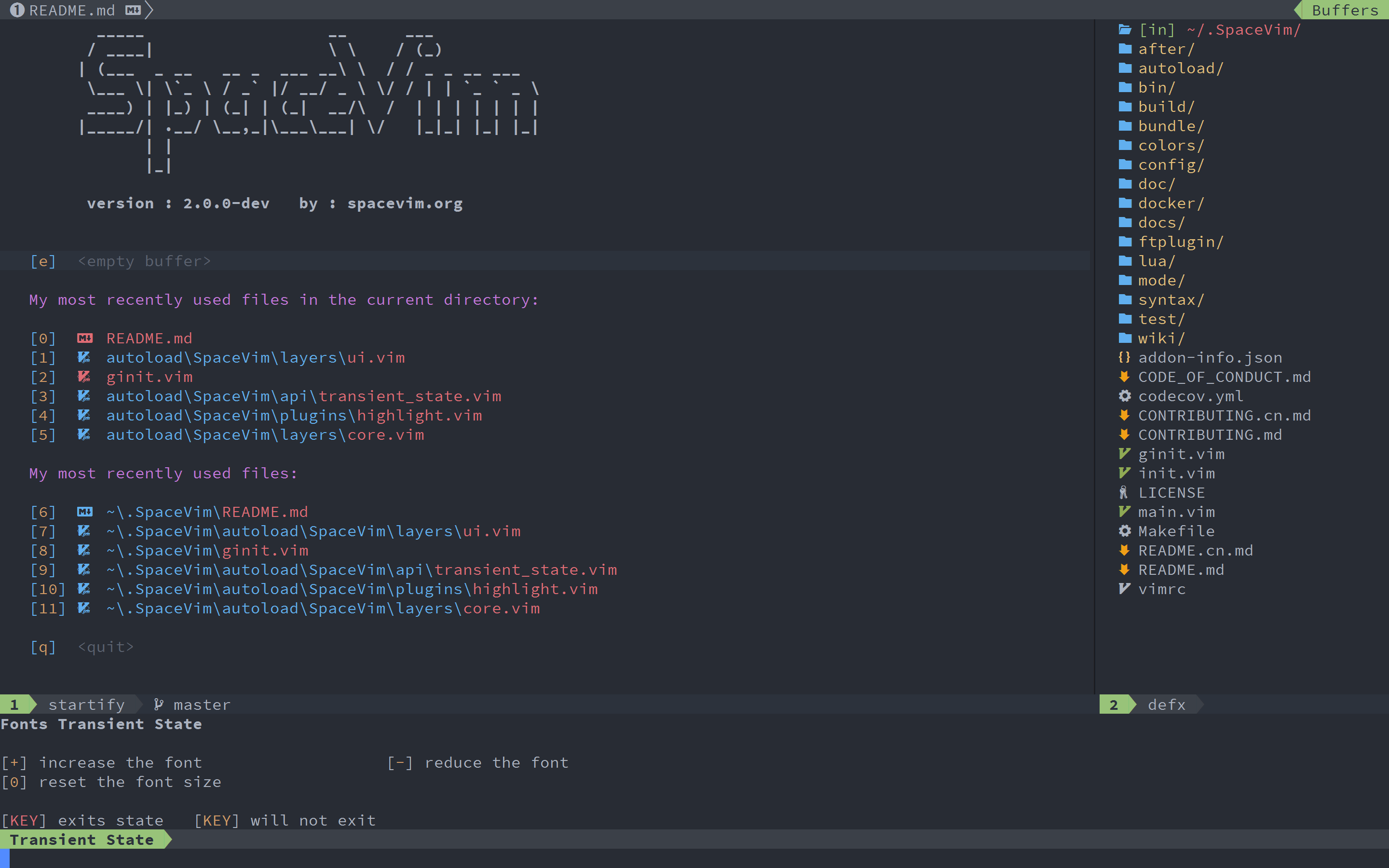Click the bundle/ folder icon
This screenshot has height=868, width=1389.
(1125, 126)
